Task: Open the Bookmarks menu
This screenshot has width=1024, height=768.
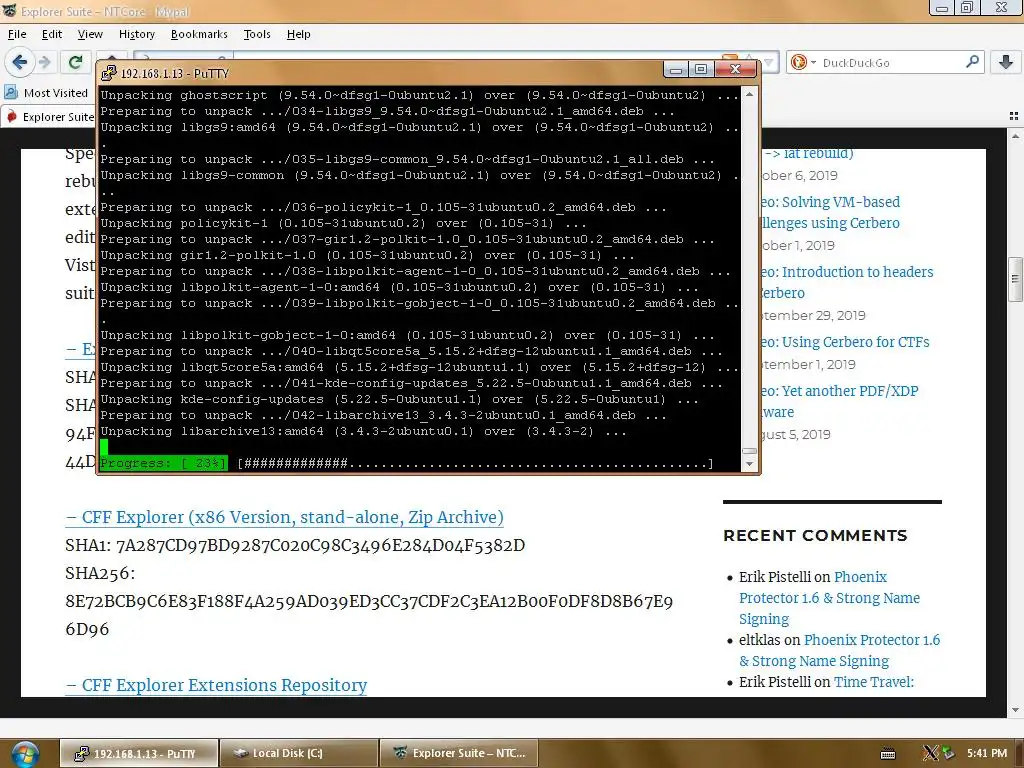Action: point(199,34)
